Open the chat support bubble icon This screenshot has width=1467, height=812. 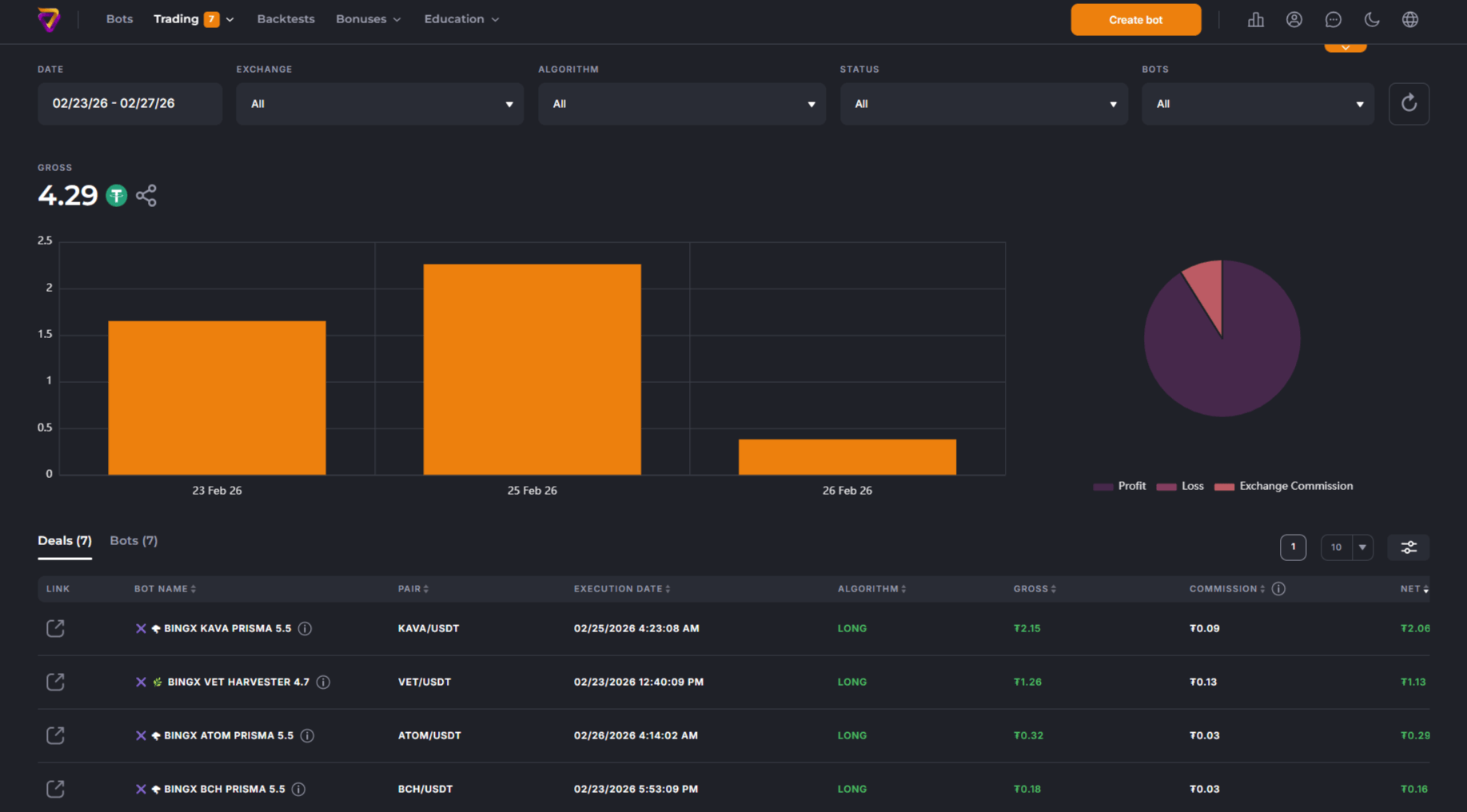pyautogui.click(x=1333, y=19)
